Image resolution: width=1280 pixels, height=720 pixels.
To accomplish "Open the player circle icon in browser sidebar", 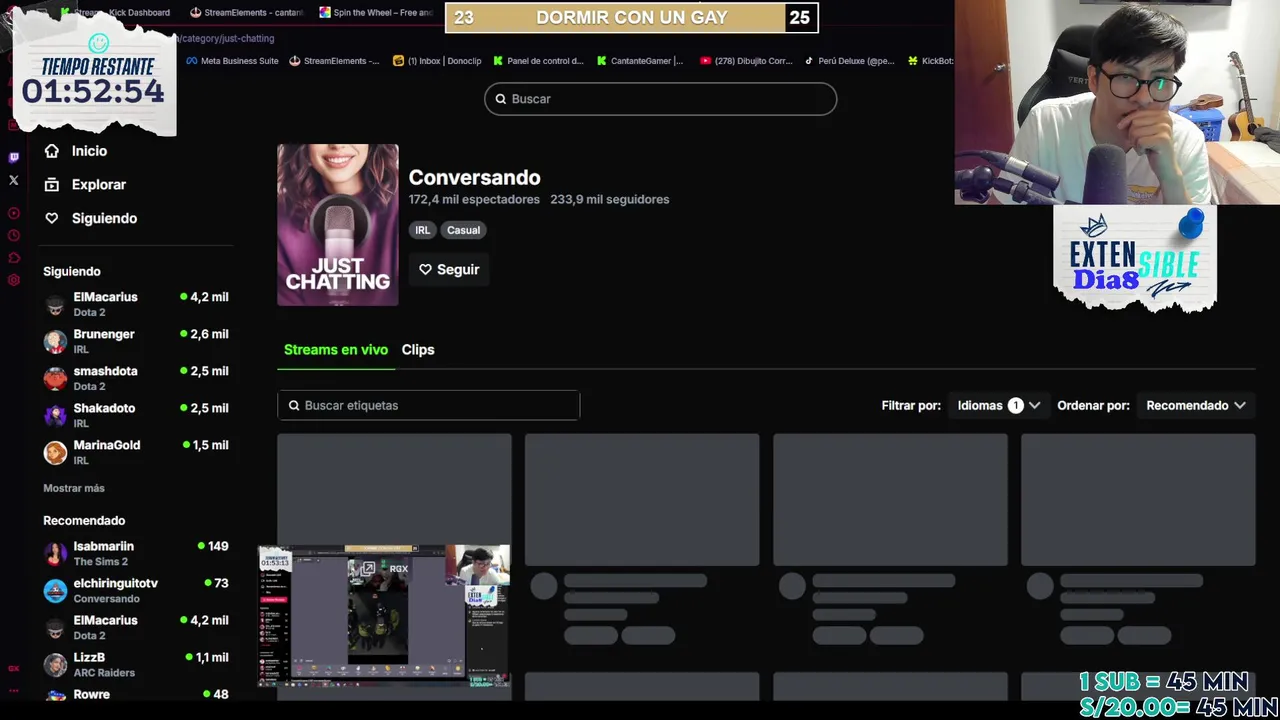I will pos(14,213).
